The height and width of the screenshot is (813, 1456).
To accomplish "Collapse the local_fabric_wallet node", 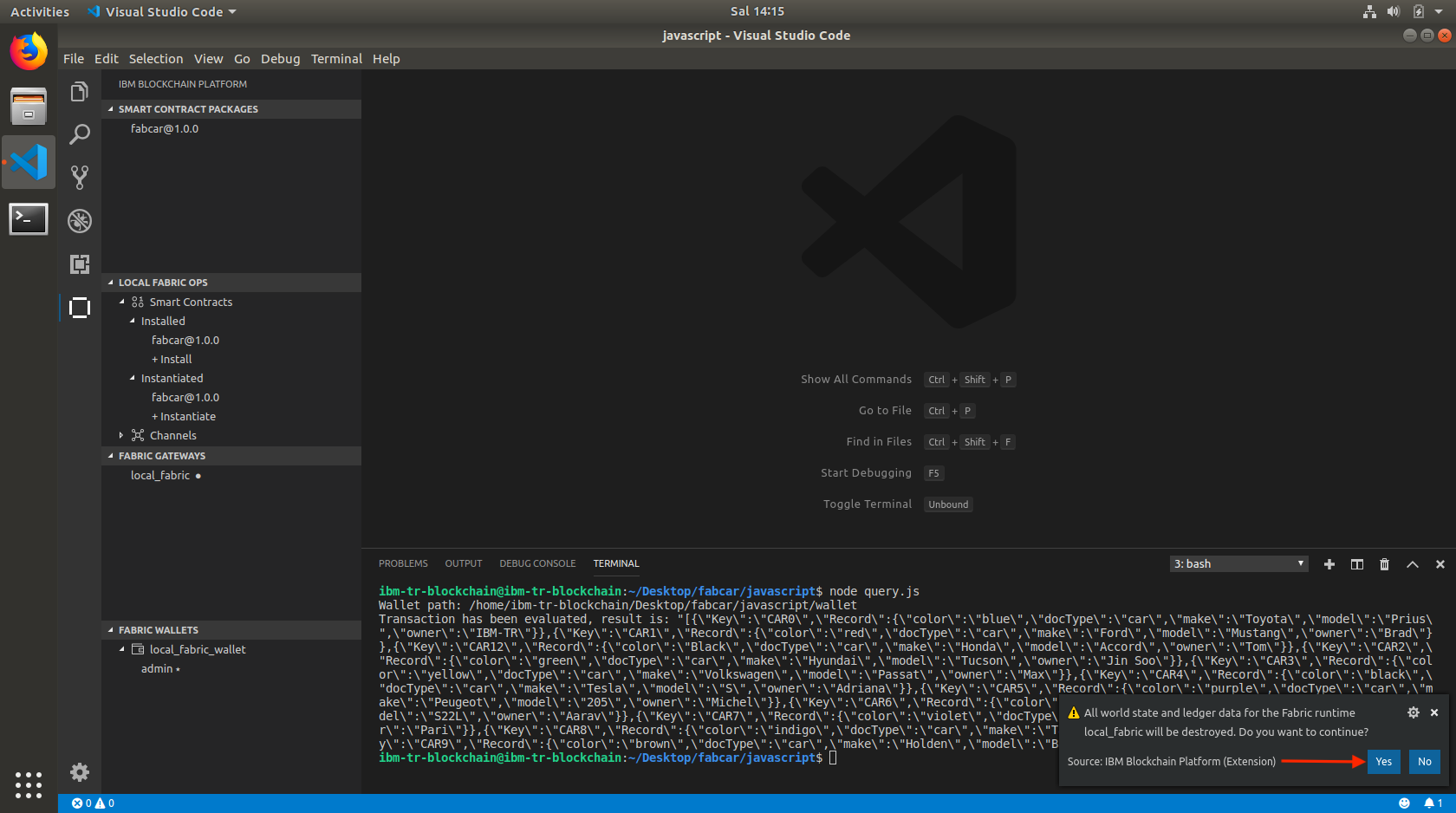I will click(x=121, y=649).
